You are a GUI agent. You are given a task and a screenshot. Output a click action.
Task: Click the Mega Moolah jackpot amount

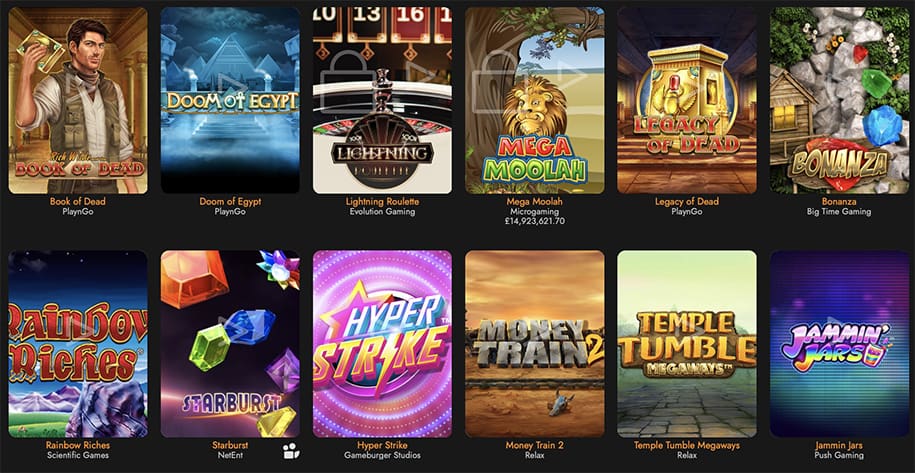535,221
